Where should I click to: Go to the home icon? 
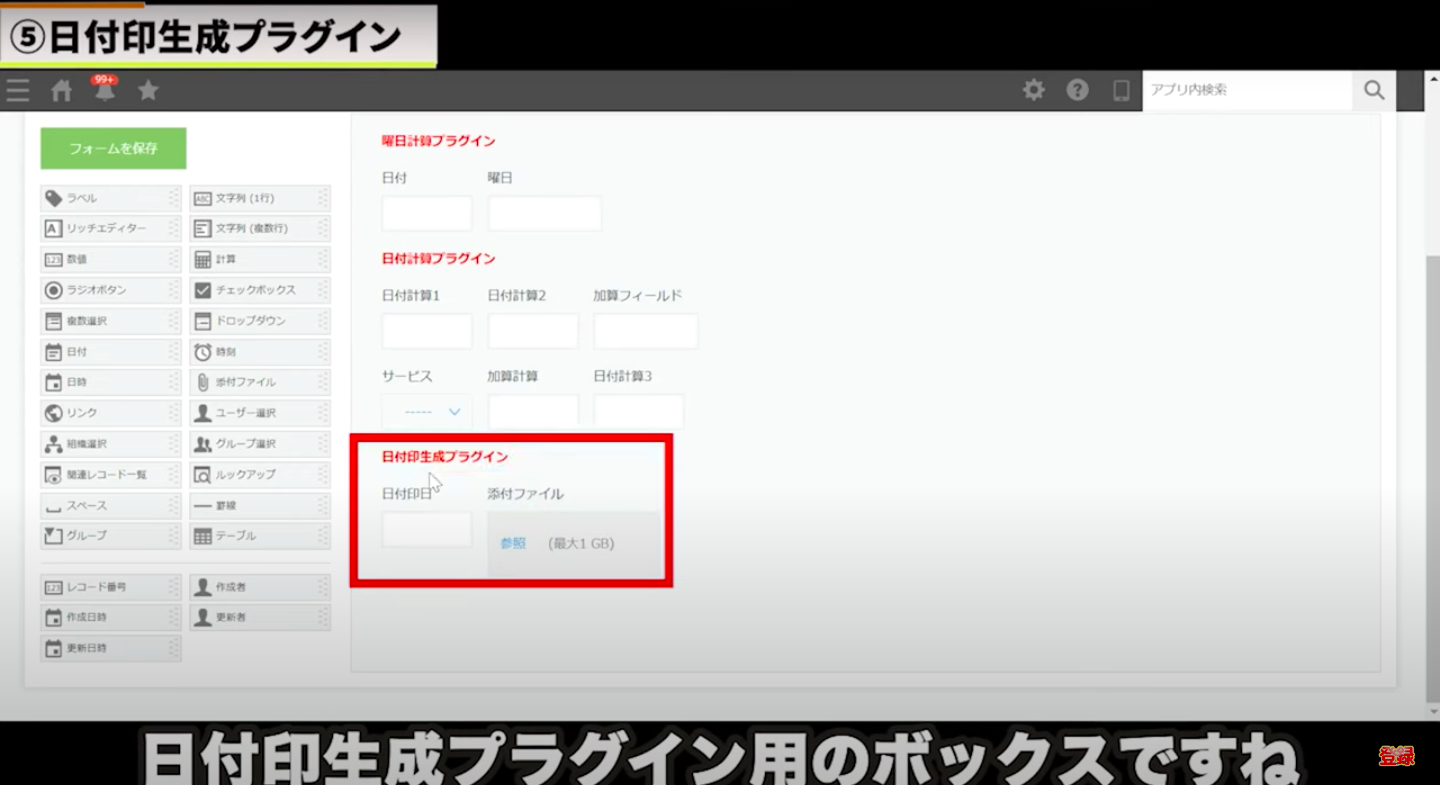[x=62, y=90]
